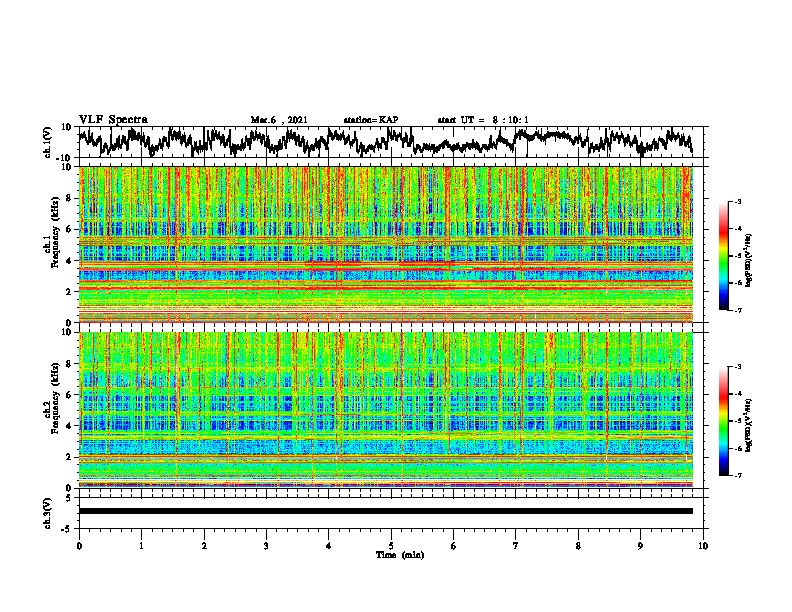
Task: Click the ch.1 frequency tick label "2"
Action: click(x=69, y=291)
